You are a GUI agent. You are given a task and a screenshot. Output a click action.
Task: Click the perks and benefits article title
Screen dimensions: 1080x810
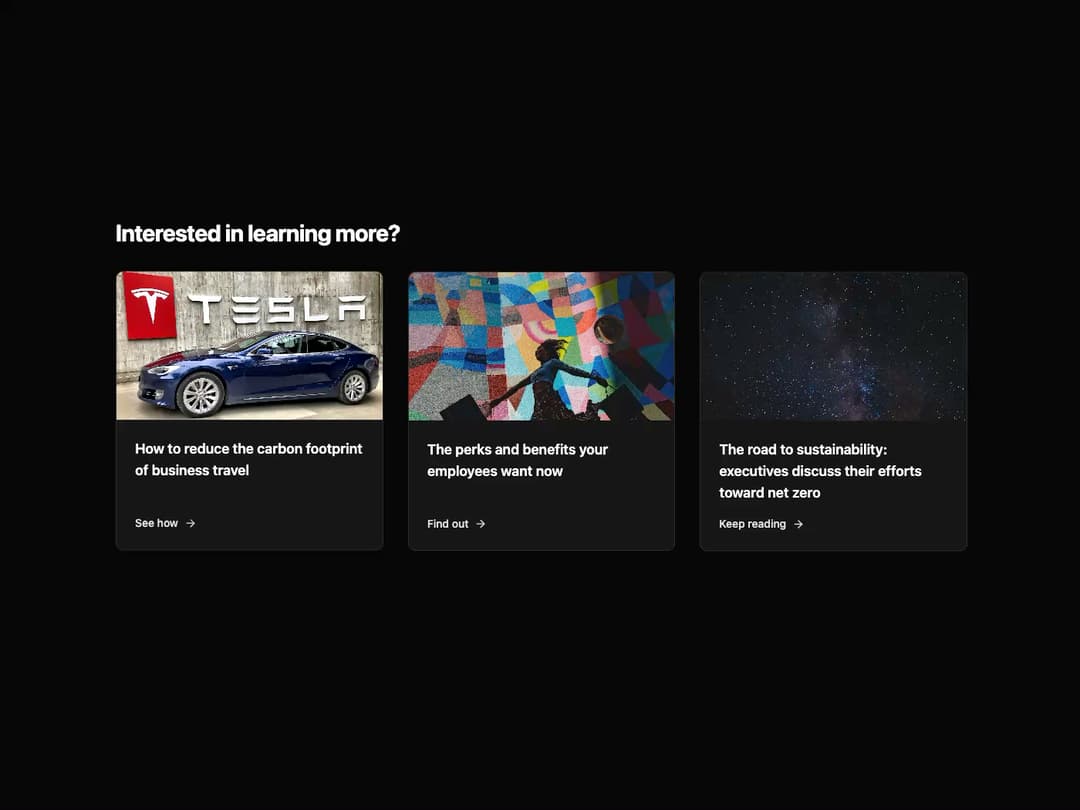point(517,460)
